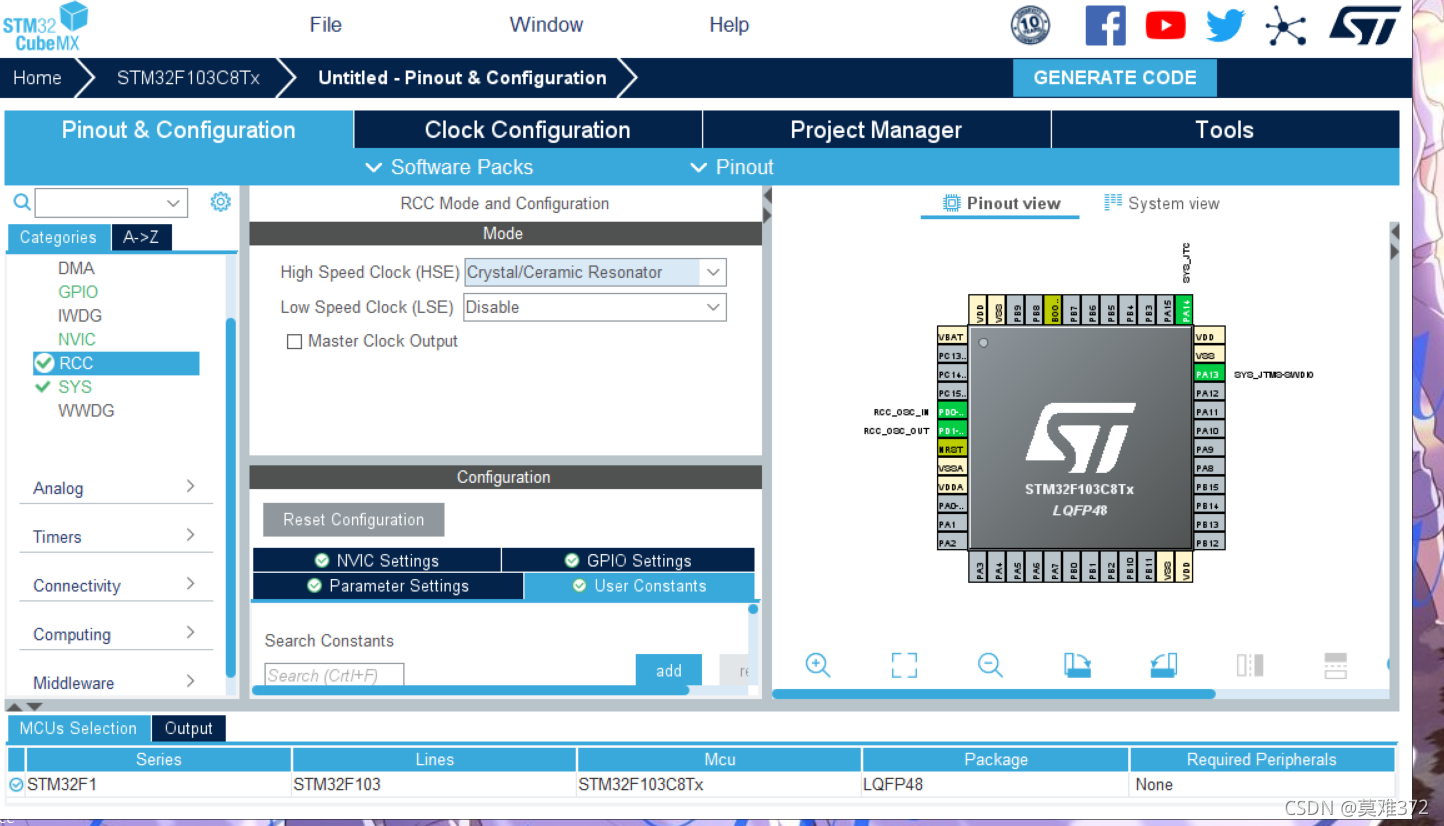Open the 10-year anniversary badge icon

click(1030, 25)
